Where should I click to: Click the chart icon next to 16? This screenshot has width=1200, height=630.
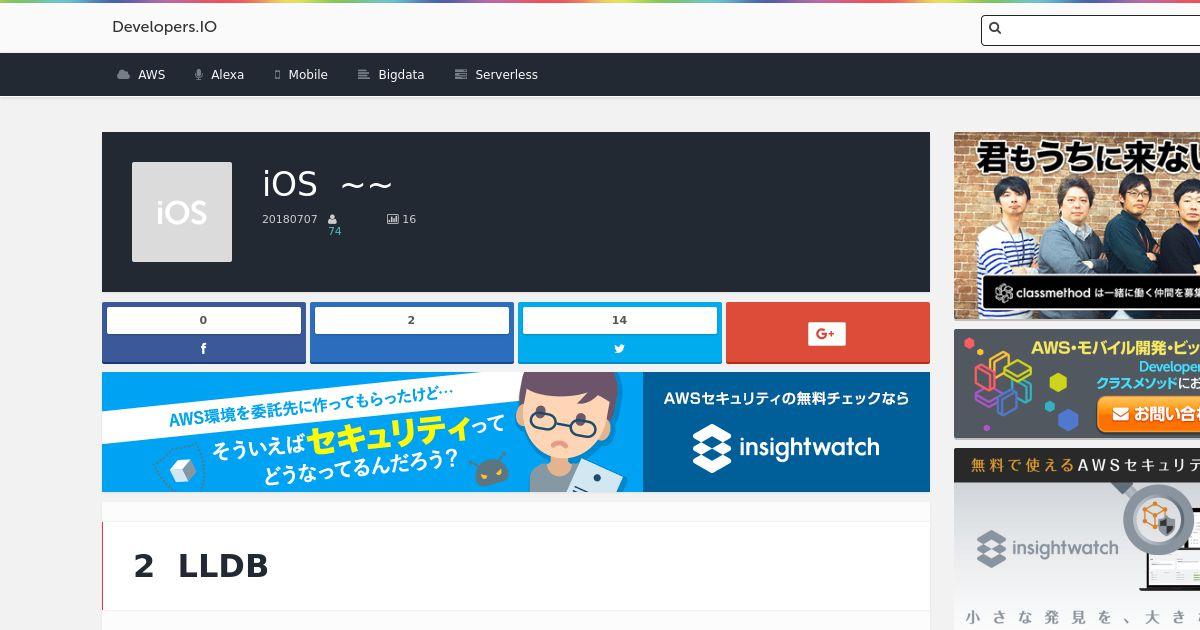392,219
